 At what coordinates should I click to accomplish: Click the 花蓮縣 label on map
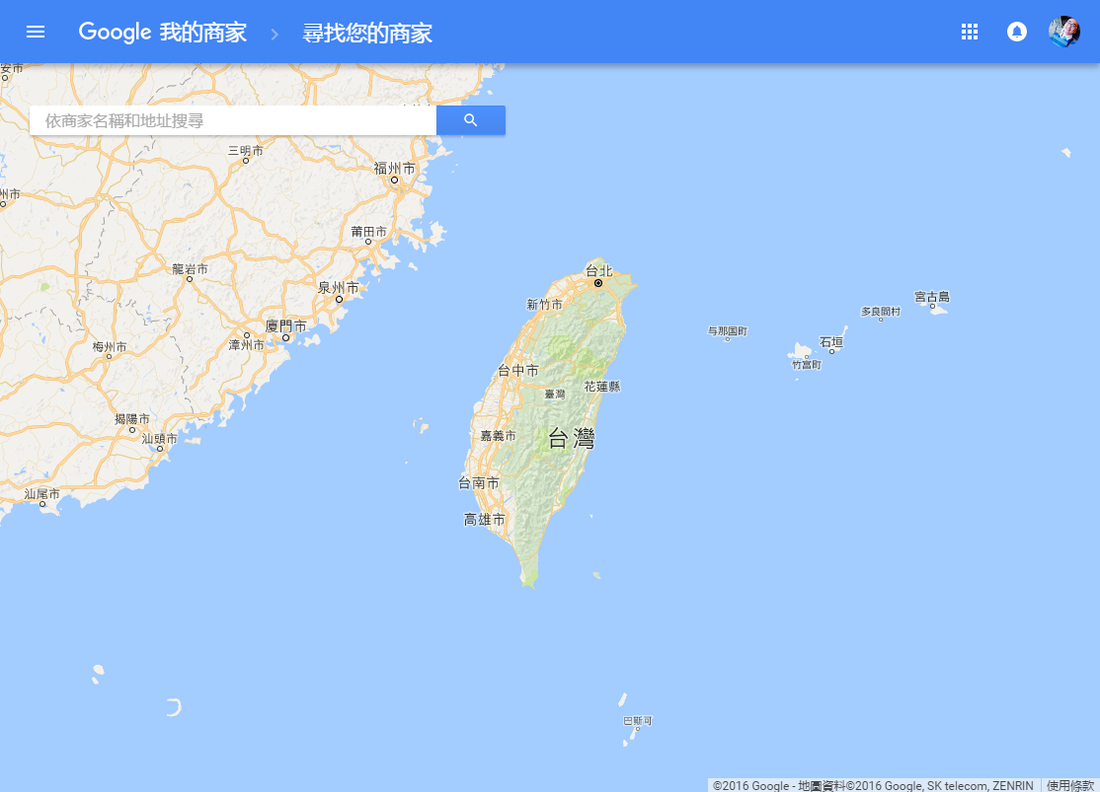[602, 387]
